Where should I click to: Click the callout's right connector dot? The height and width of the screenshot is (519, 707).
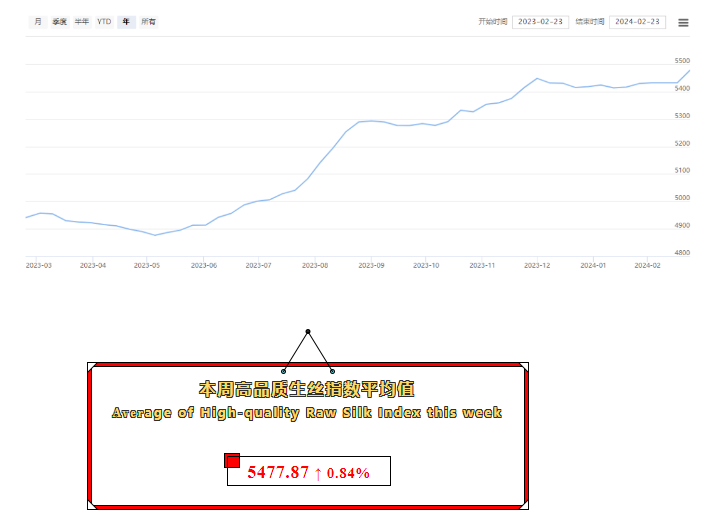332,371
